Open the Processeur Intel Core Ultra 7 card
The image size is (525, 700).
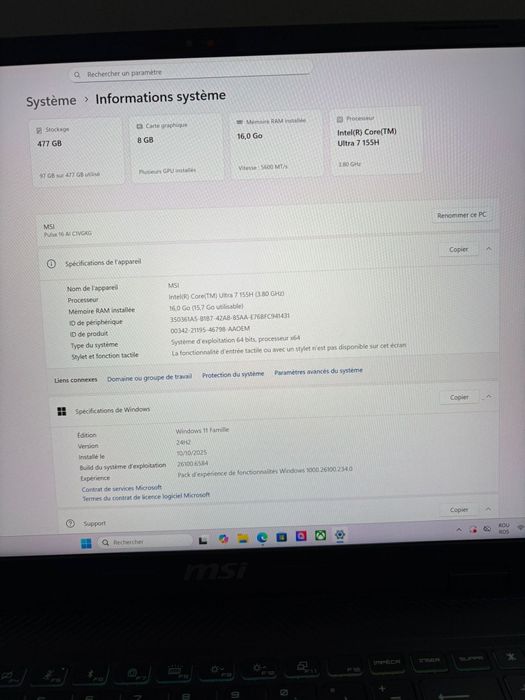376,141
